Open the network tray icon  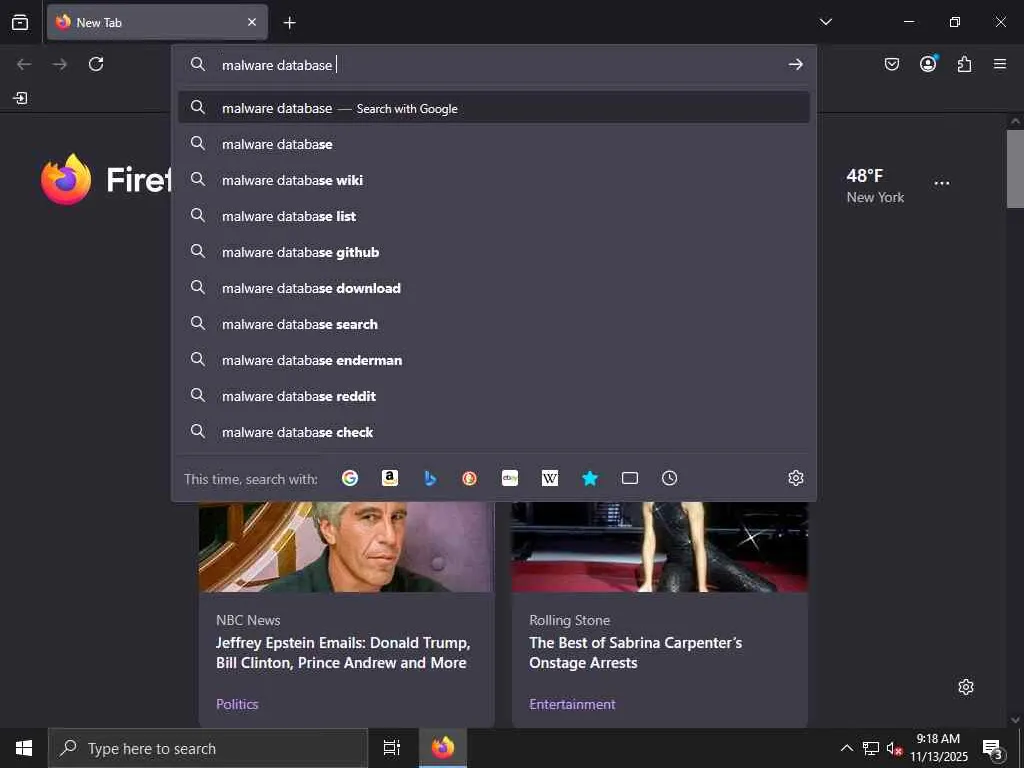click(870, 748)
